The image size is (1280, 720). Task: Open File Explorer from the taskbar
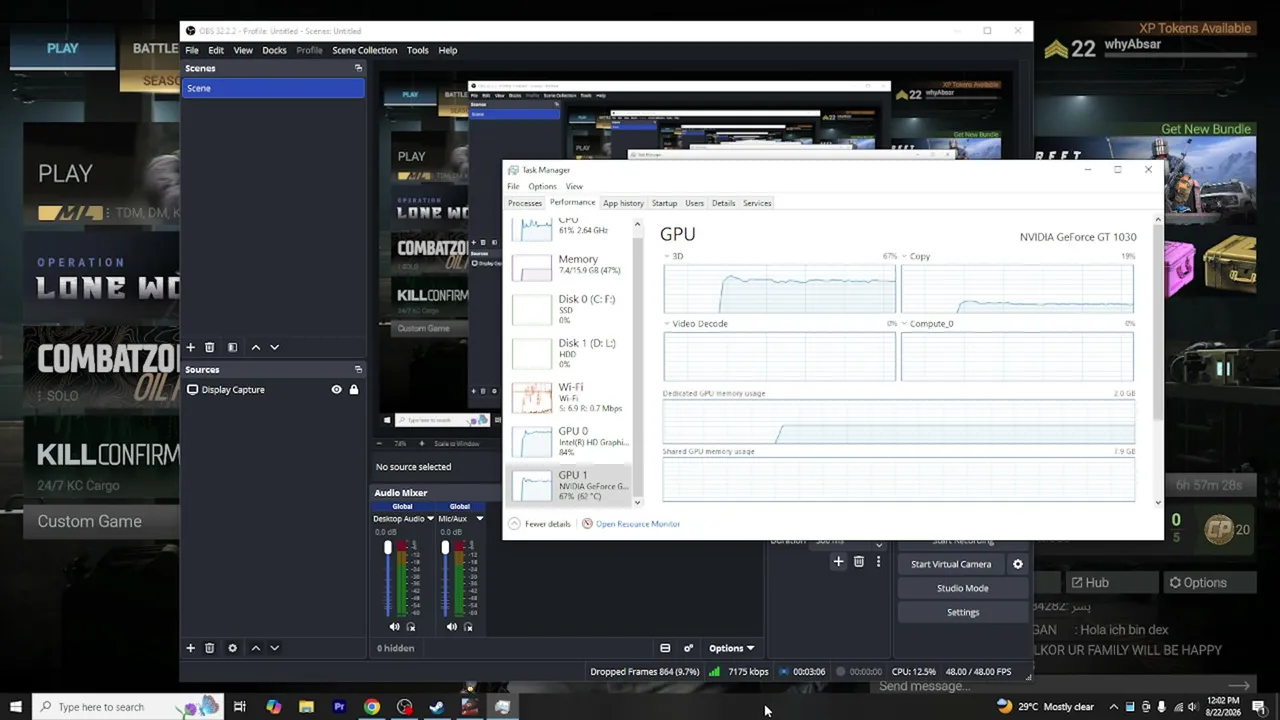coord(306,707)
